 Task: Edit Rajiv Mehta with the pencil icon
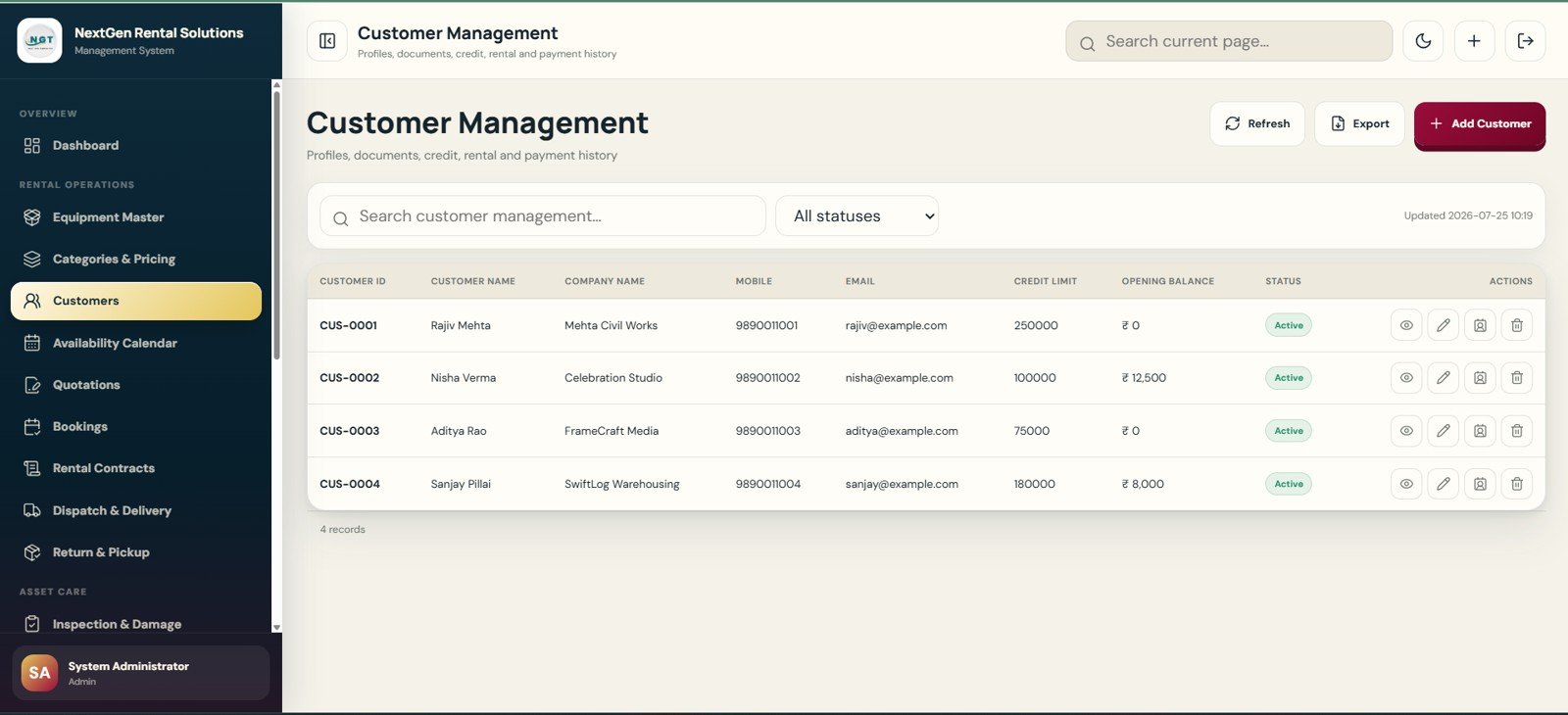pyautogui.click(x=1444, y=325)
